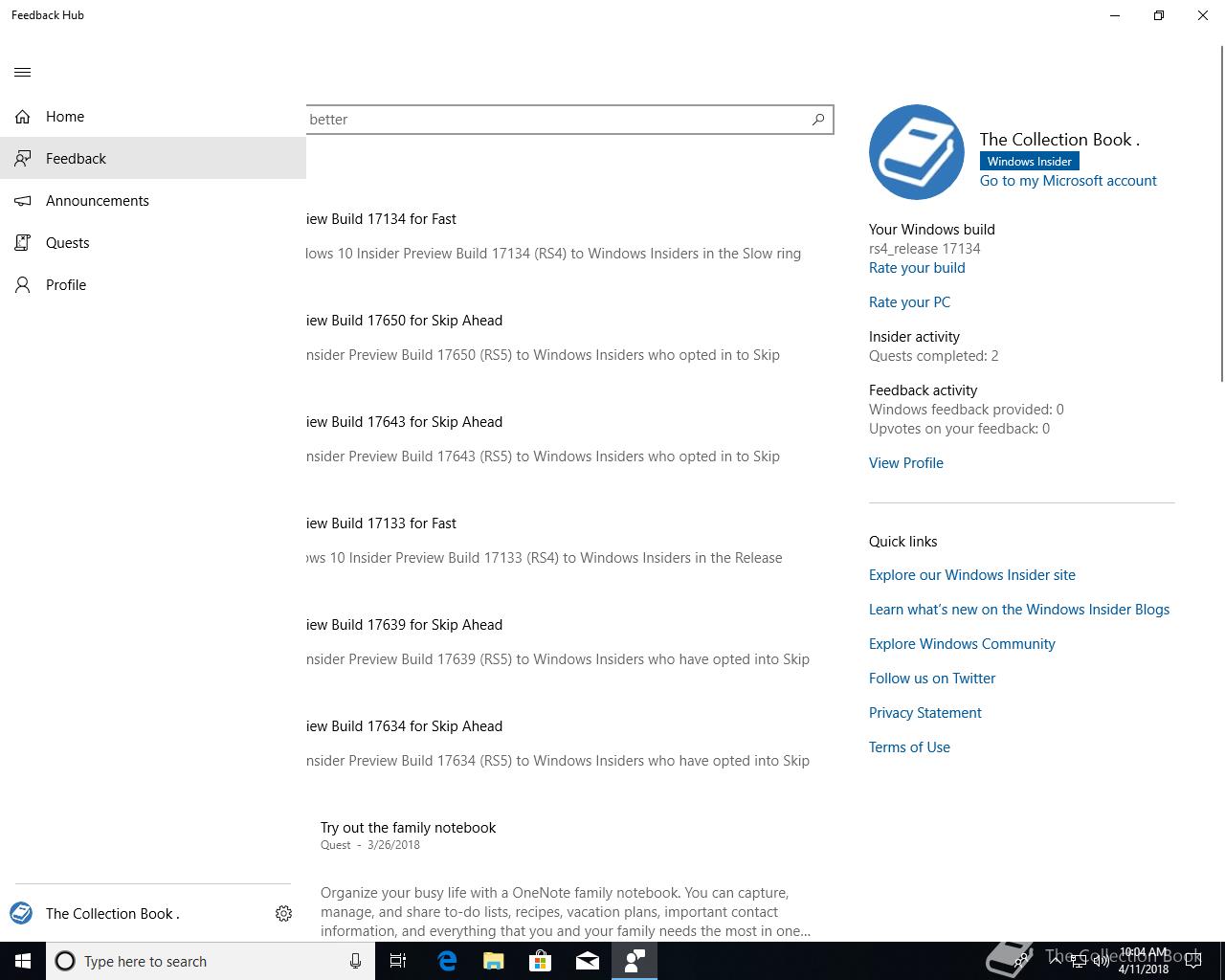The width and height of the screenshot is (1225, 980).
Task: Click the Quests clipboard icon
Action: pyautogui.click(x=23, y=243)
